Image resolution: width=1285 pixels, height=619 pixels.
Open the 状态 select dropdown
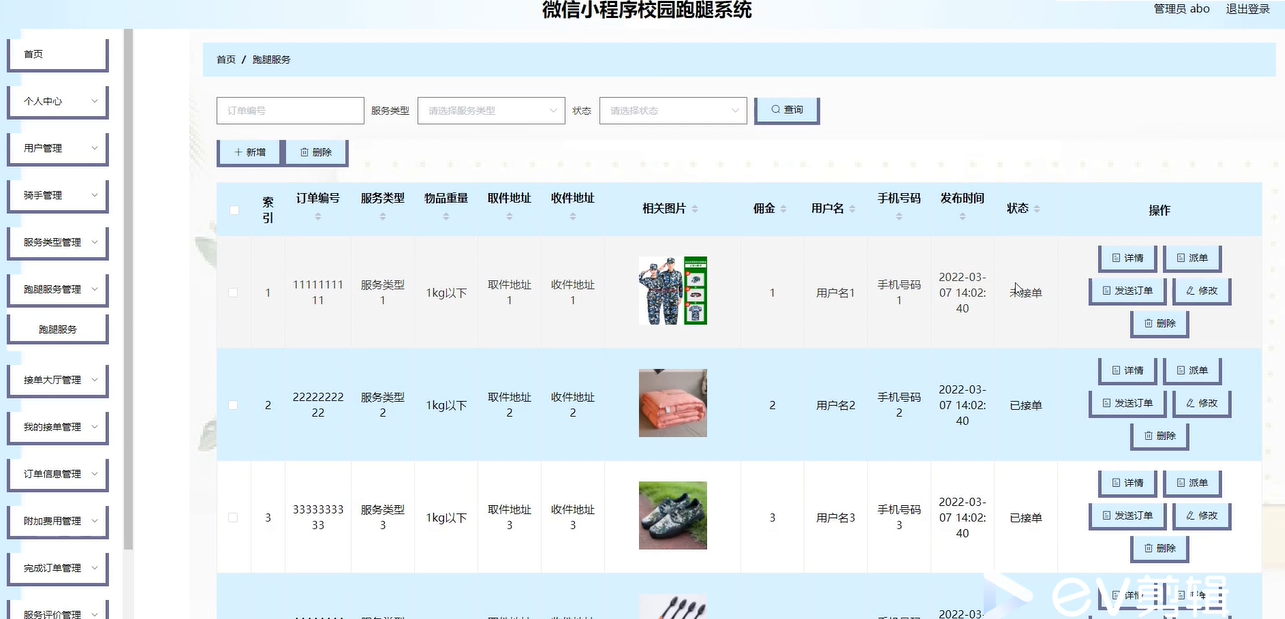pos(673,110)
